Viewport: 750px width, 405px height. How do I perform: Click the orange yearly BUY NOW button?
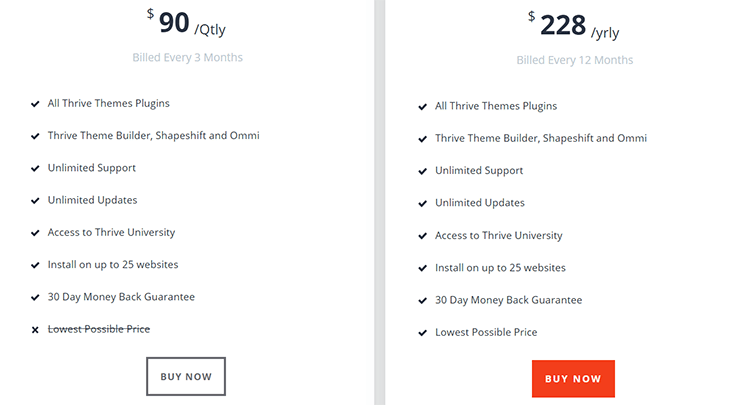(x=573, y=379)
